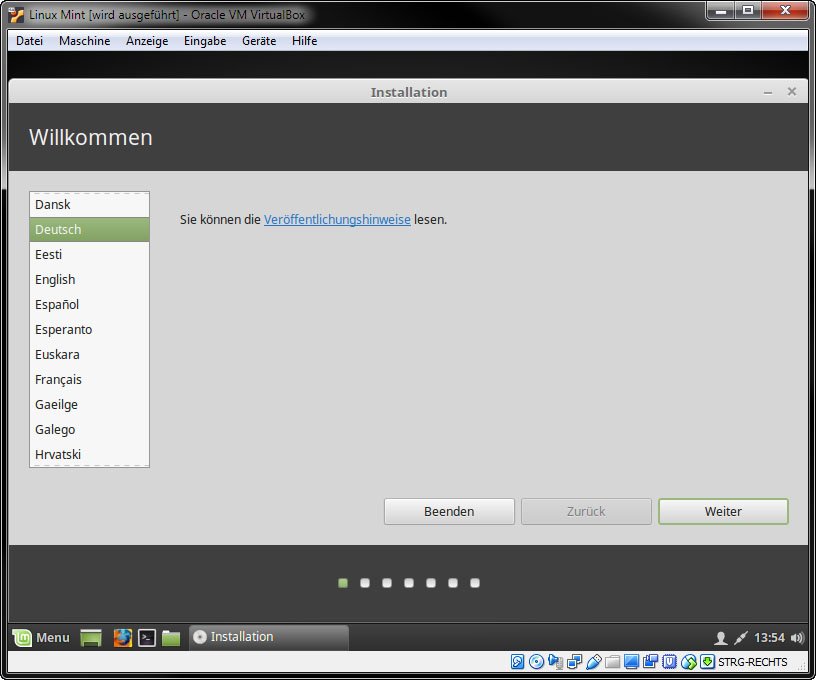Click the VirtualBox shared folders icon
The height and width of the screenshot is (680, 816).
[x=612, y=662]
